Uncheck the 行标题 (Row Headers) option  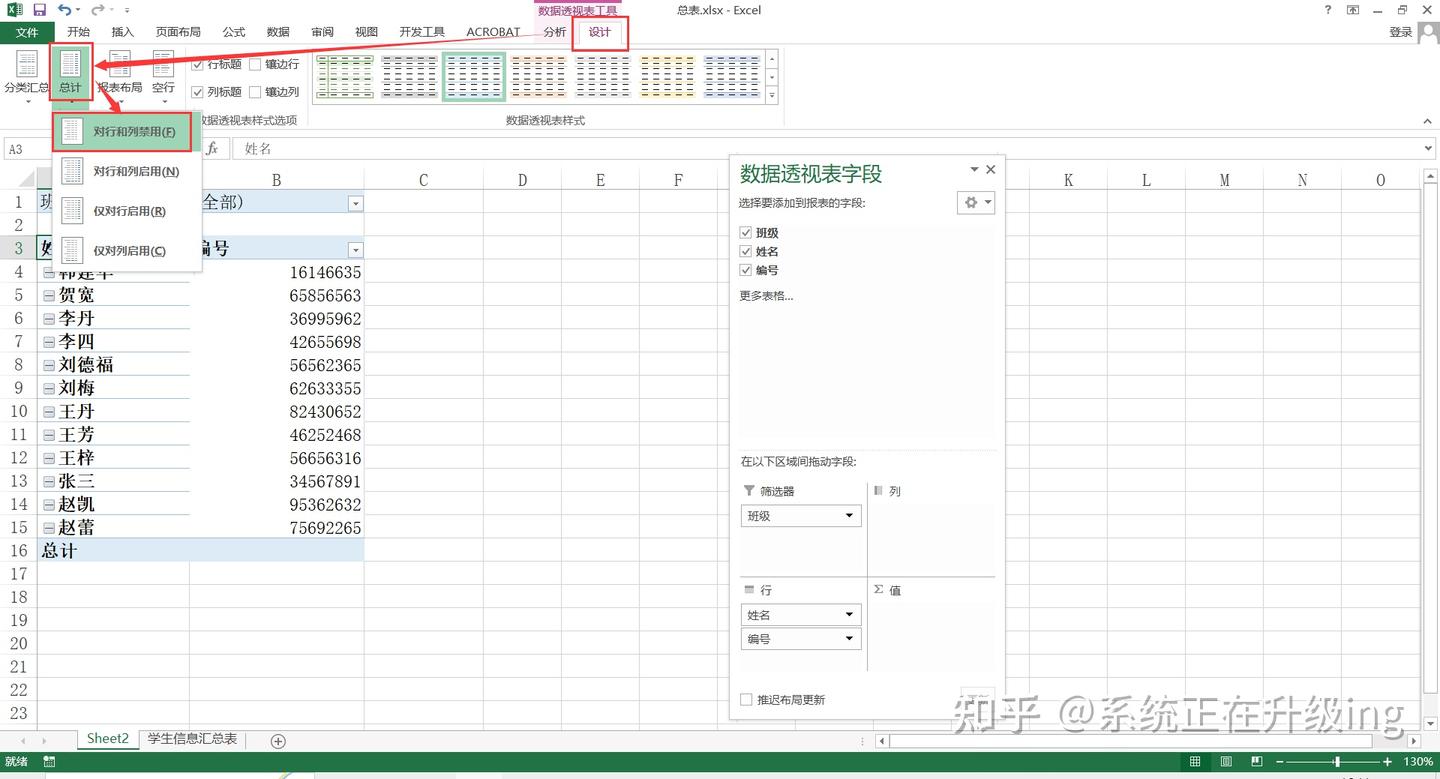coord(198,63)
